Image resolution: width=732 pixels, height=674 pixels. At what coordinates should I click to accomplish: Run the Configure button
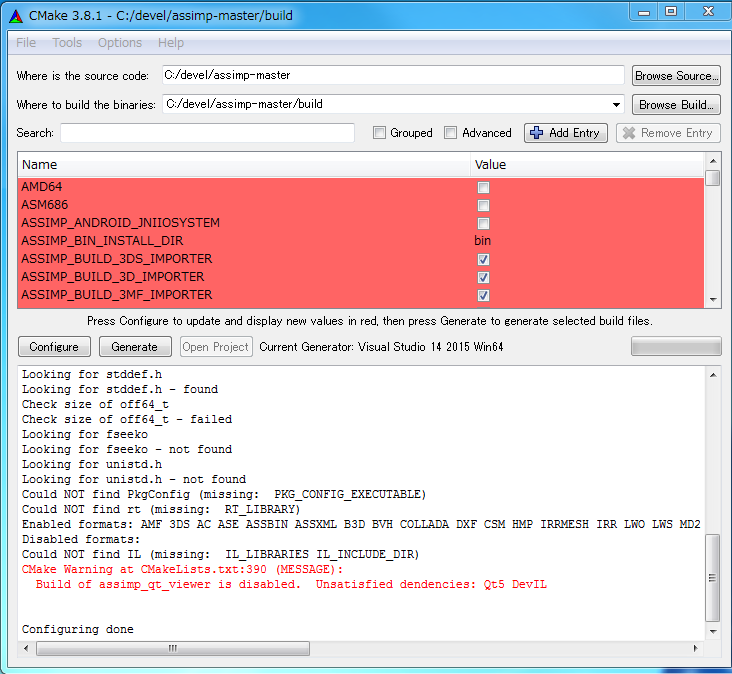coord(54,347)
